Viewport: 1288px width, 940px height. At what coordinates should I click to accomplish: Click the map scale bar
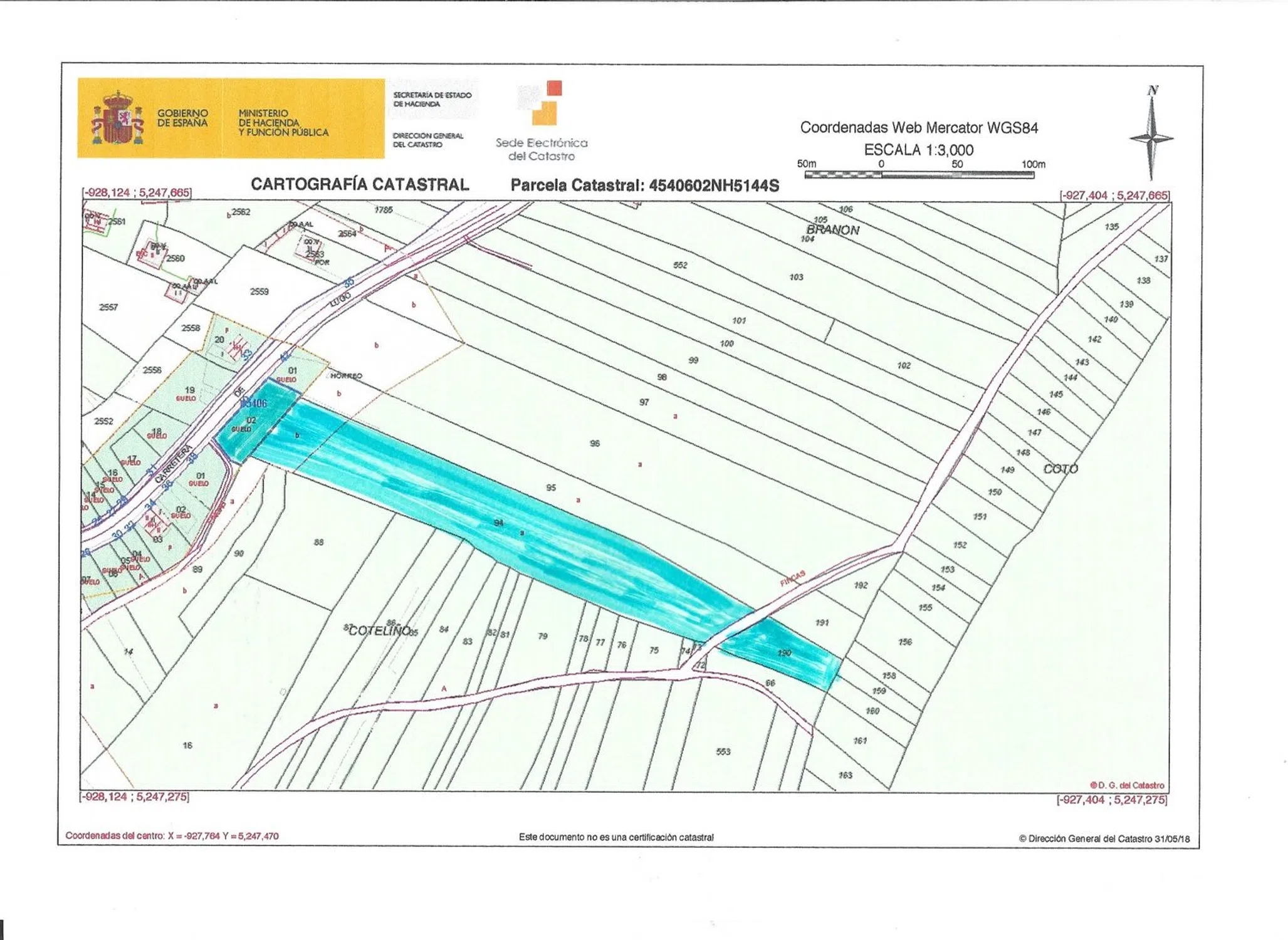click(919, 175)
